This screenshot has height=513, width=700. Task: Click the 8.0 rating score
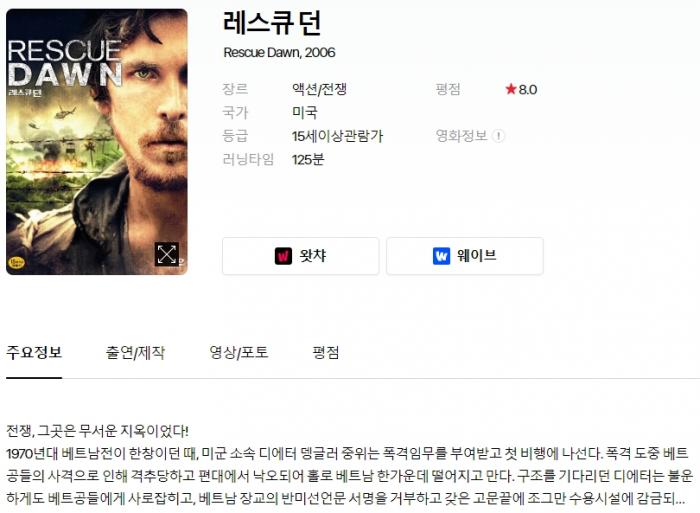pyautogui.click(x=528, y=90)
